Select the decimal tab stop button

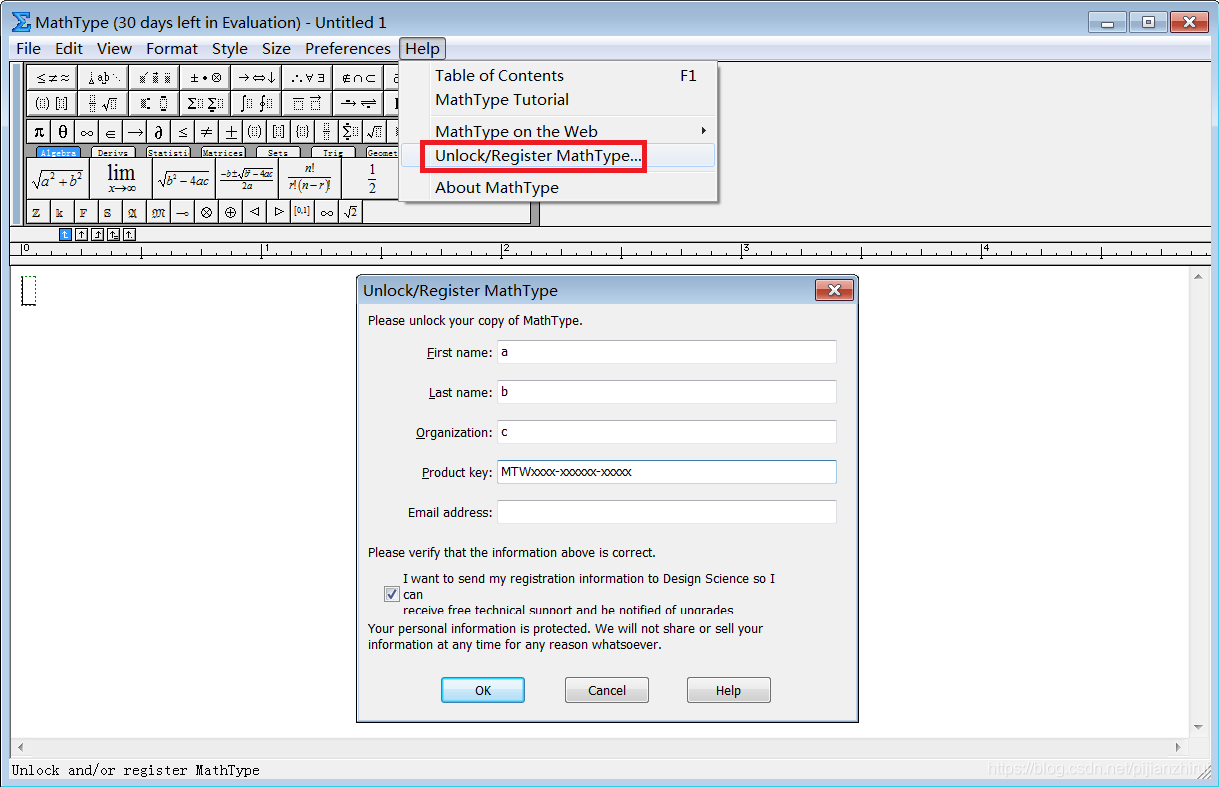[x=130, y=234]
